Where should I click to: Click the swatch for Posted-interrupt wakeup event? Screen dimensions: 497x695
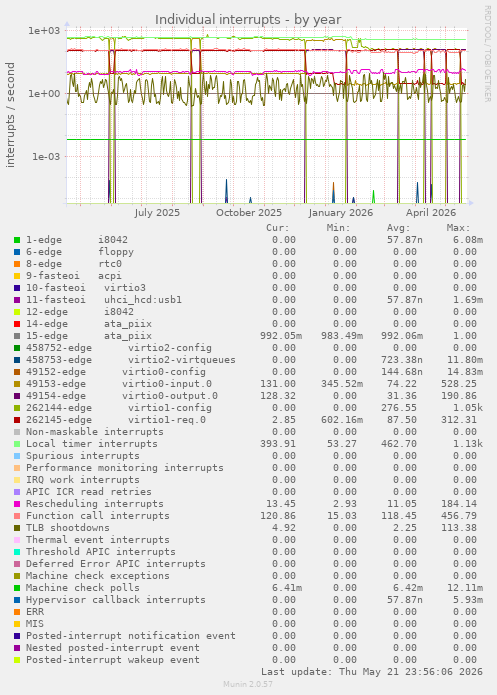[17, 660]
